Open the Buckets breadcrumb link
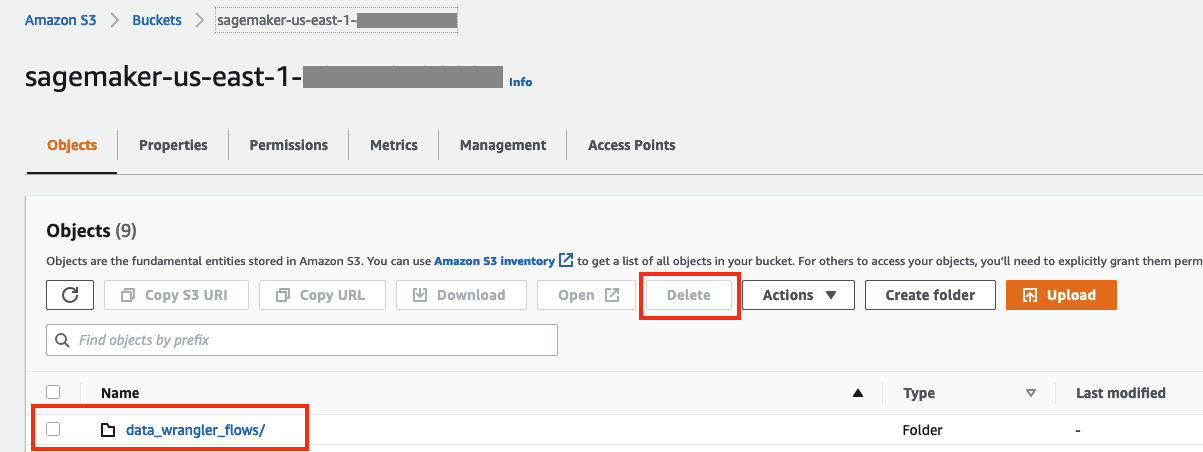1203x452 pixels. coord(157,19)
